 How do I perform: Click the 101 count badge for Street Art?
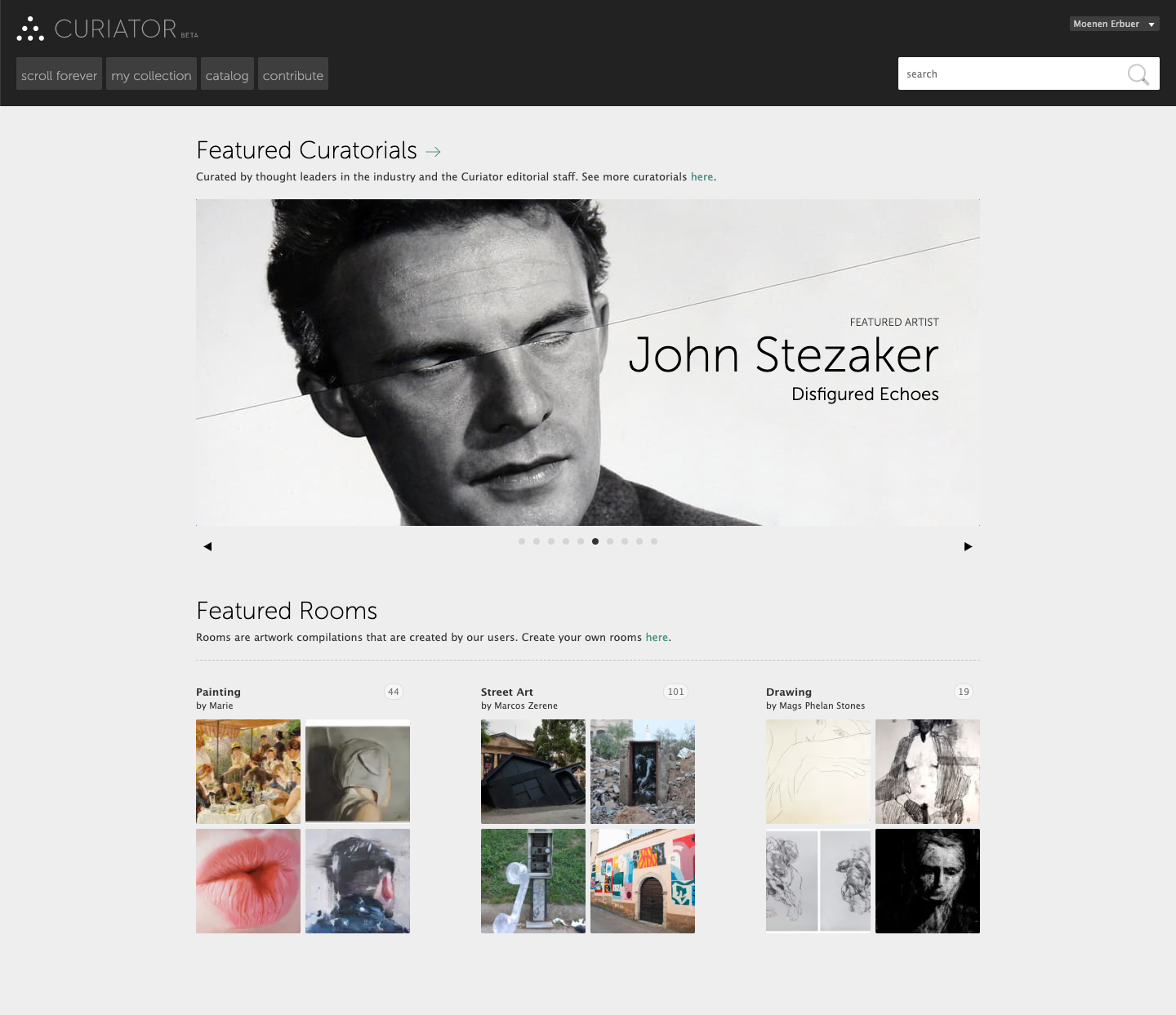[x=676, y=692]
